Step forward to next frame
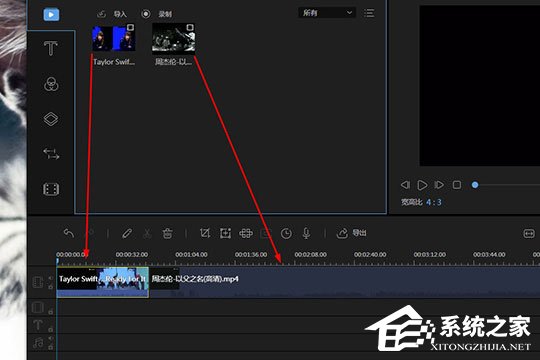This screenshot has width=540, height=360. (x=439, y=185)
